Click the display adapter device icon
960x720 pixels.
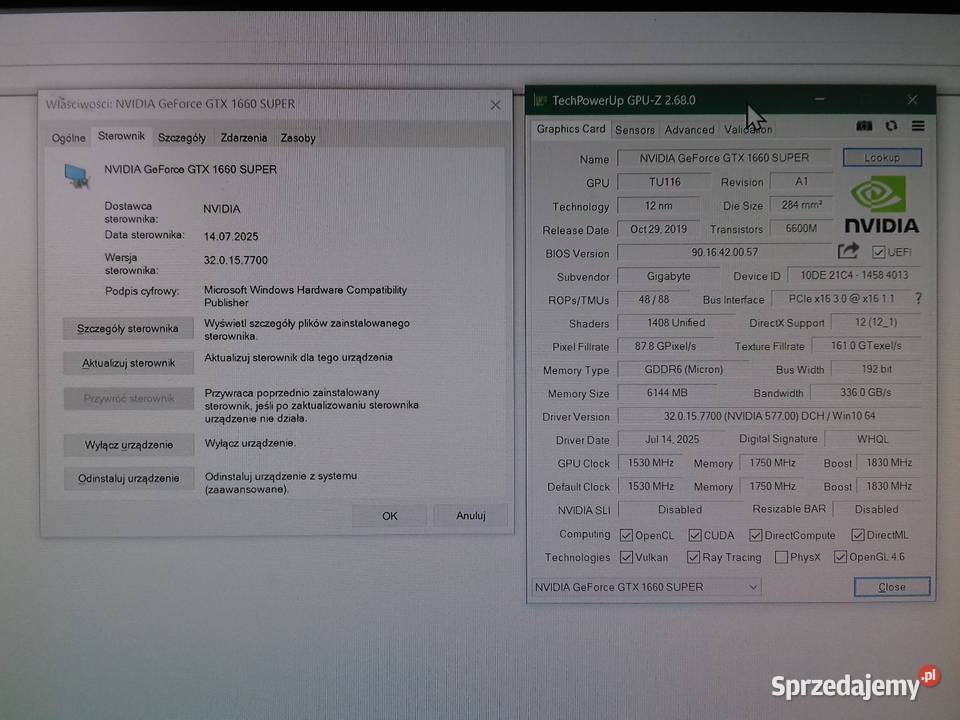77,175
